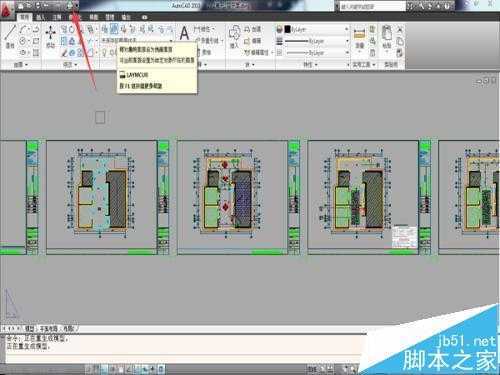This screenshot has width=500, height=375.
Task: Click the 编辑属性 edit attributes button
Action: pyautogui.click(x=256, y=52)
